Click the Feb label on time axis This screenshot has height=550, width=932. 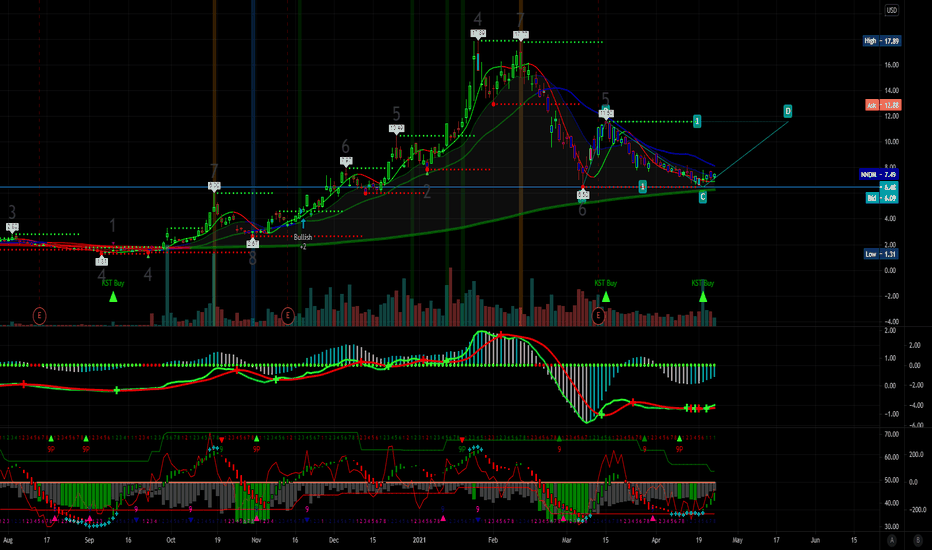493,540
